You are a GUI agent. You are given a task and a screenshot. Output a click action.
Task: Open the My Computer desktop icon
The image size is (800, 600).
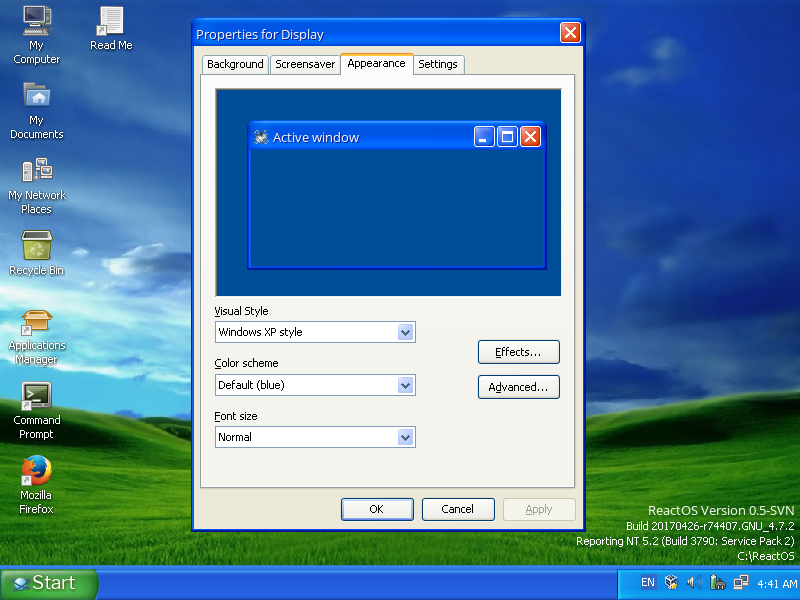(x=37, y=21)
